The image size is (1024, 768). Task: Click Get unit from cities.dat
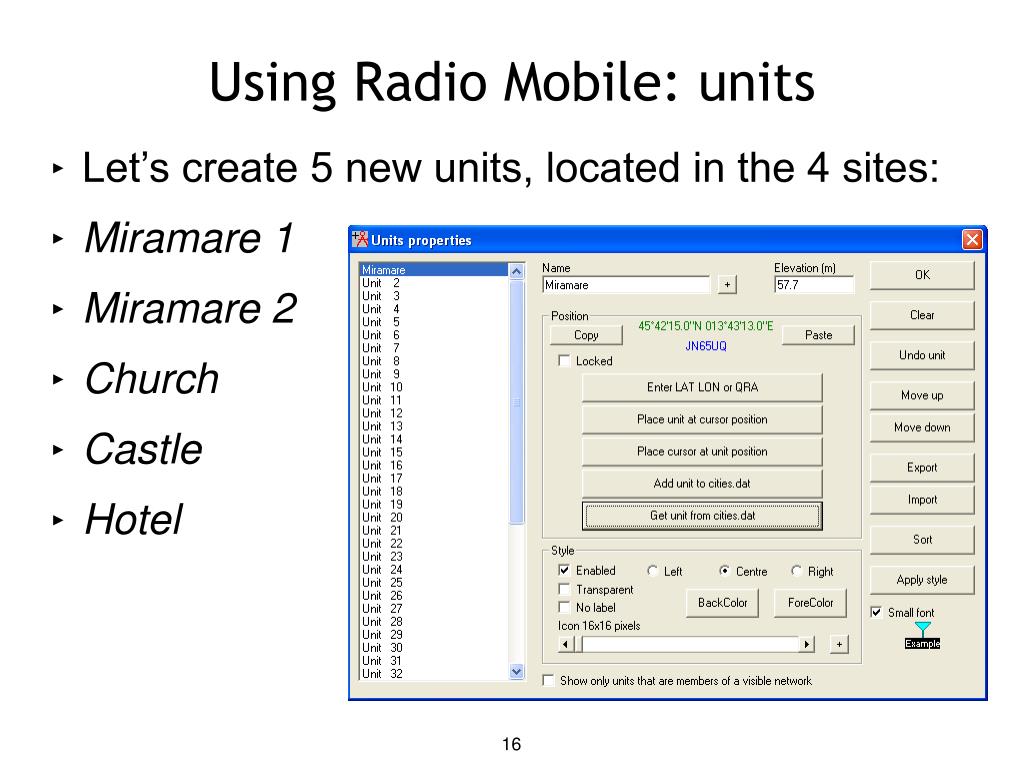pos(702,515)
